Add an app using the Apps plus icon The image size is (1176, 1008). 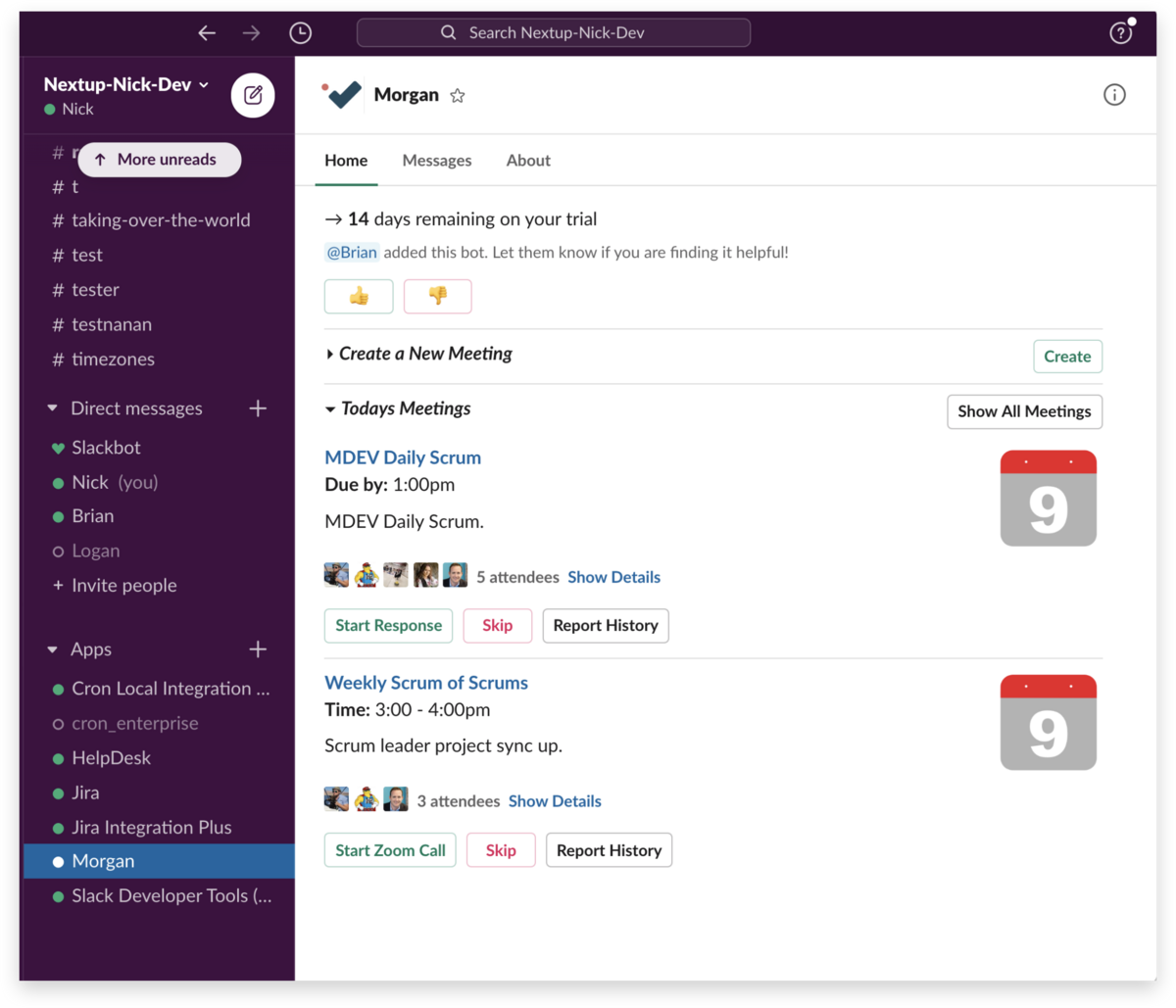258,649
